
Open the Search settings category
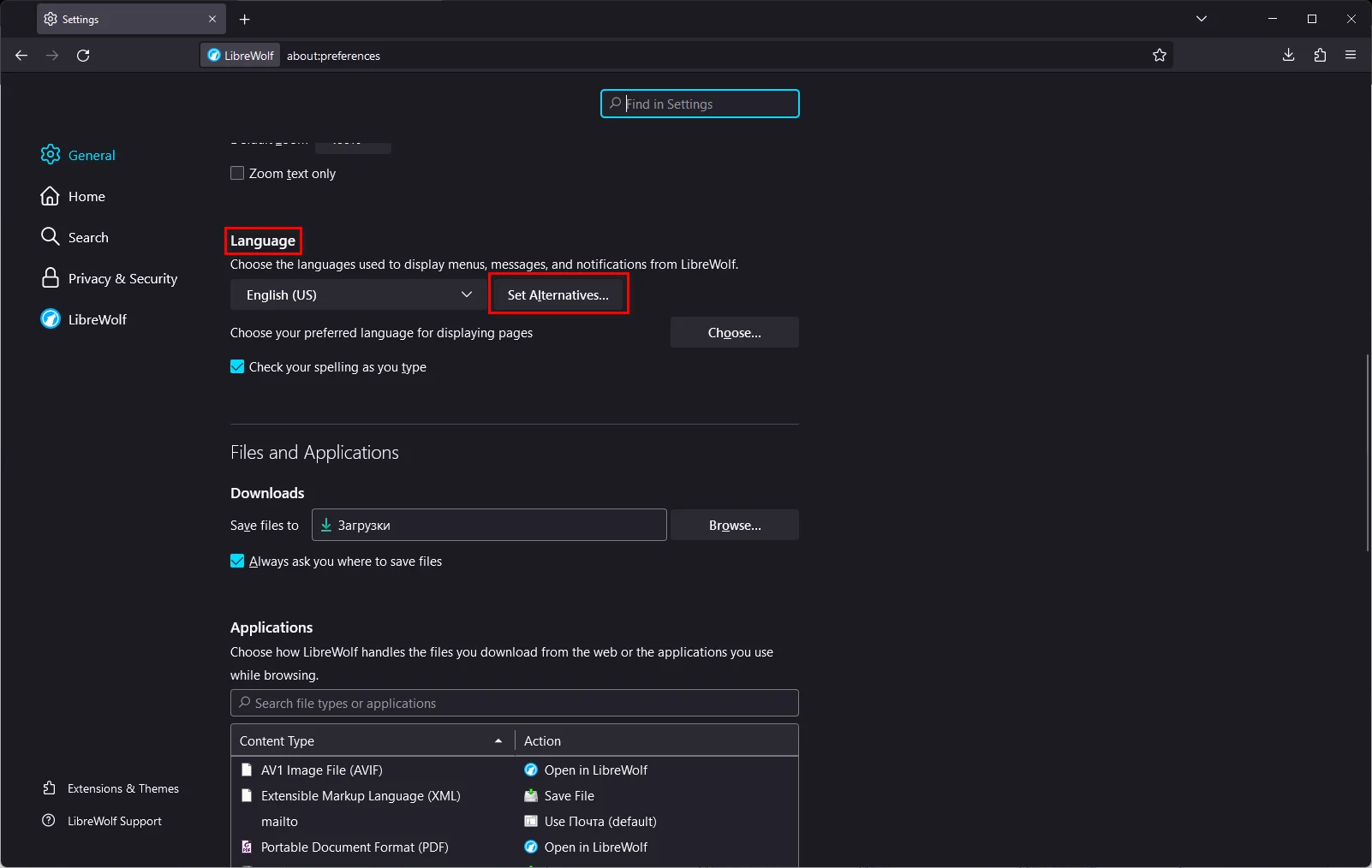[88, 238]
